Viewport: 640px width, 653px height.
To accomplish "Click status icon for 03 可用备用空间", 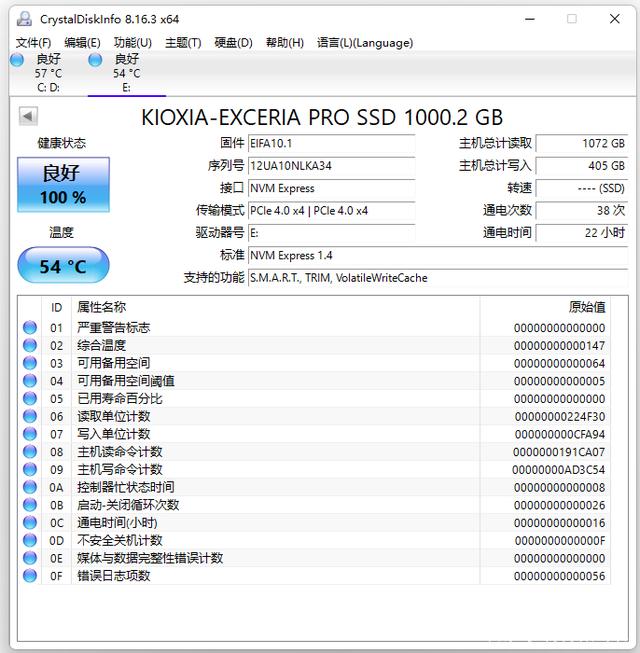I will click(x=30, y=363).
